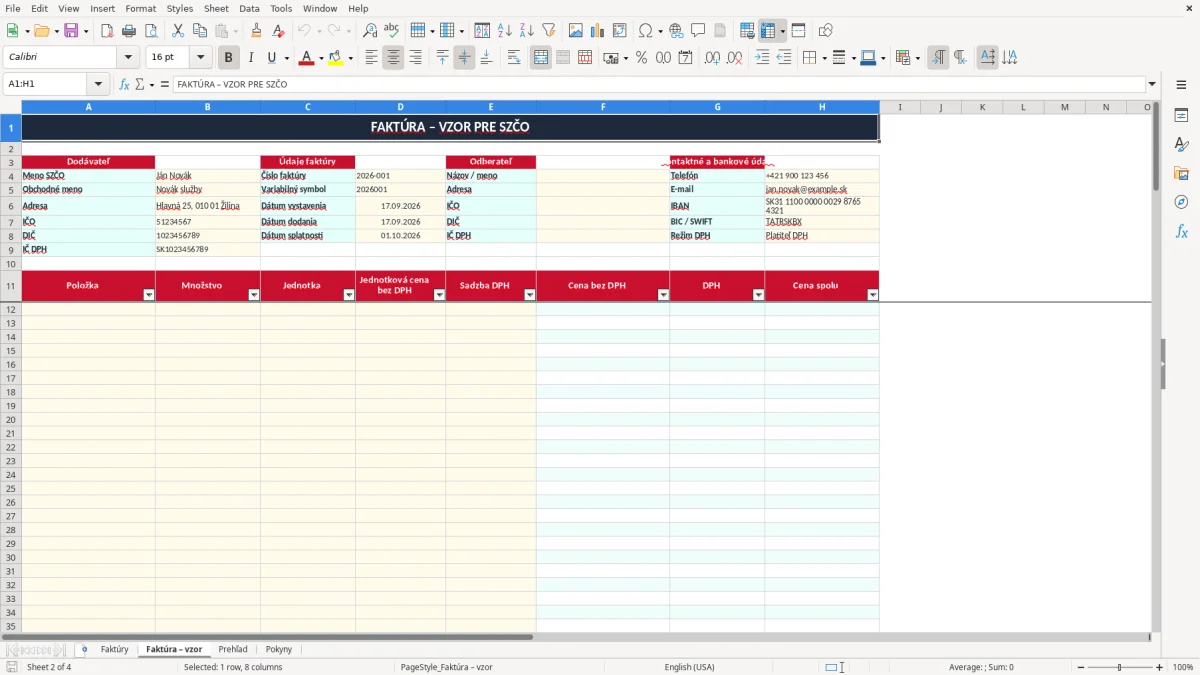Cut the selection with the scissors icon
The height and width of the screenshot is (675, 1200).
(178, 31)
